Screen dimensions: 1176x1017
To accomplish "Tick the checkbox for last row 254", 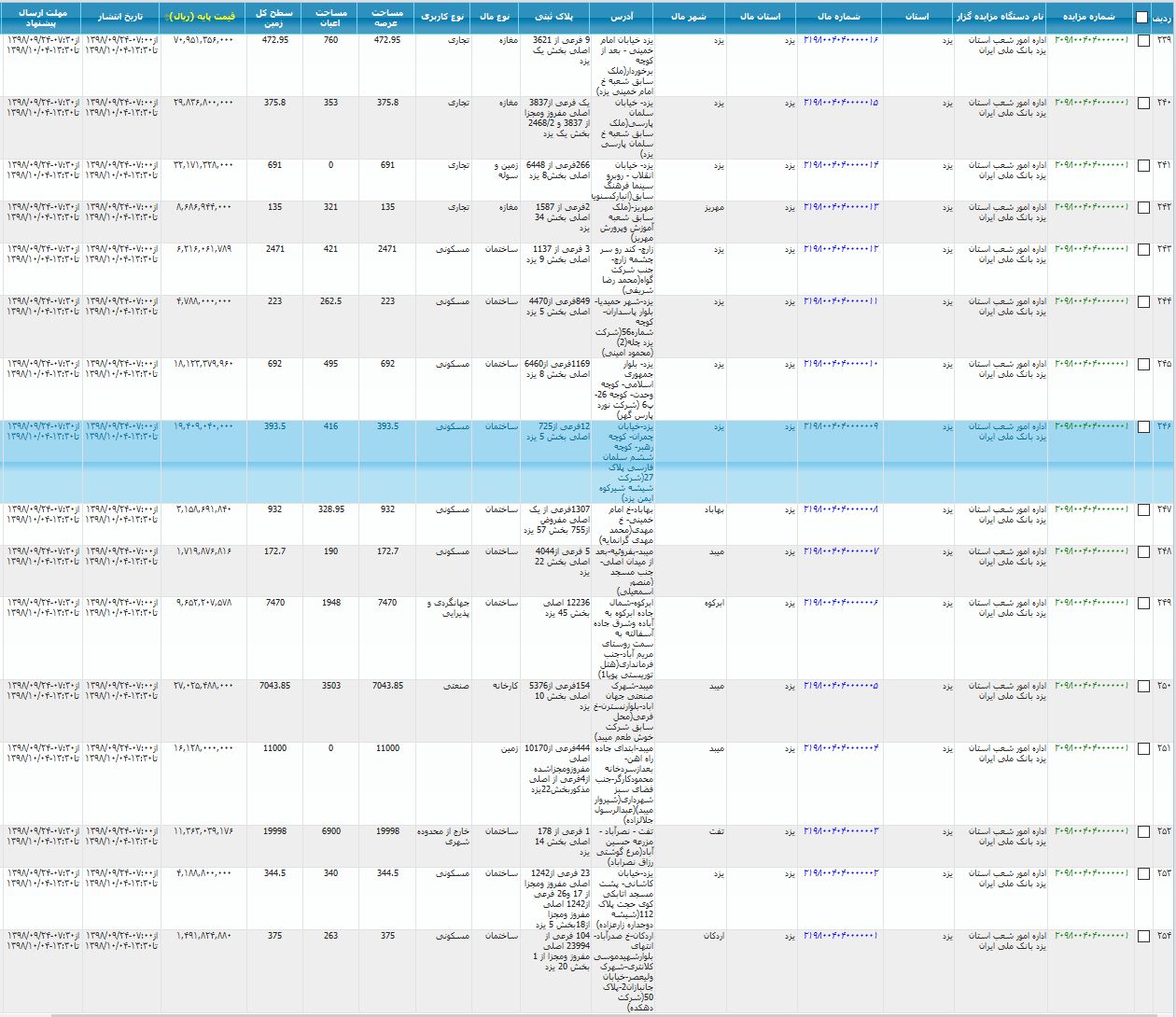I will (1142, 936).
